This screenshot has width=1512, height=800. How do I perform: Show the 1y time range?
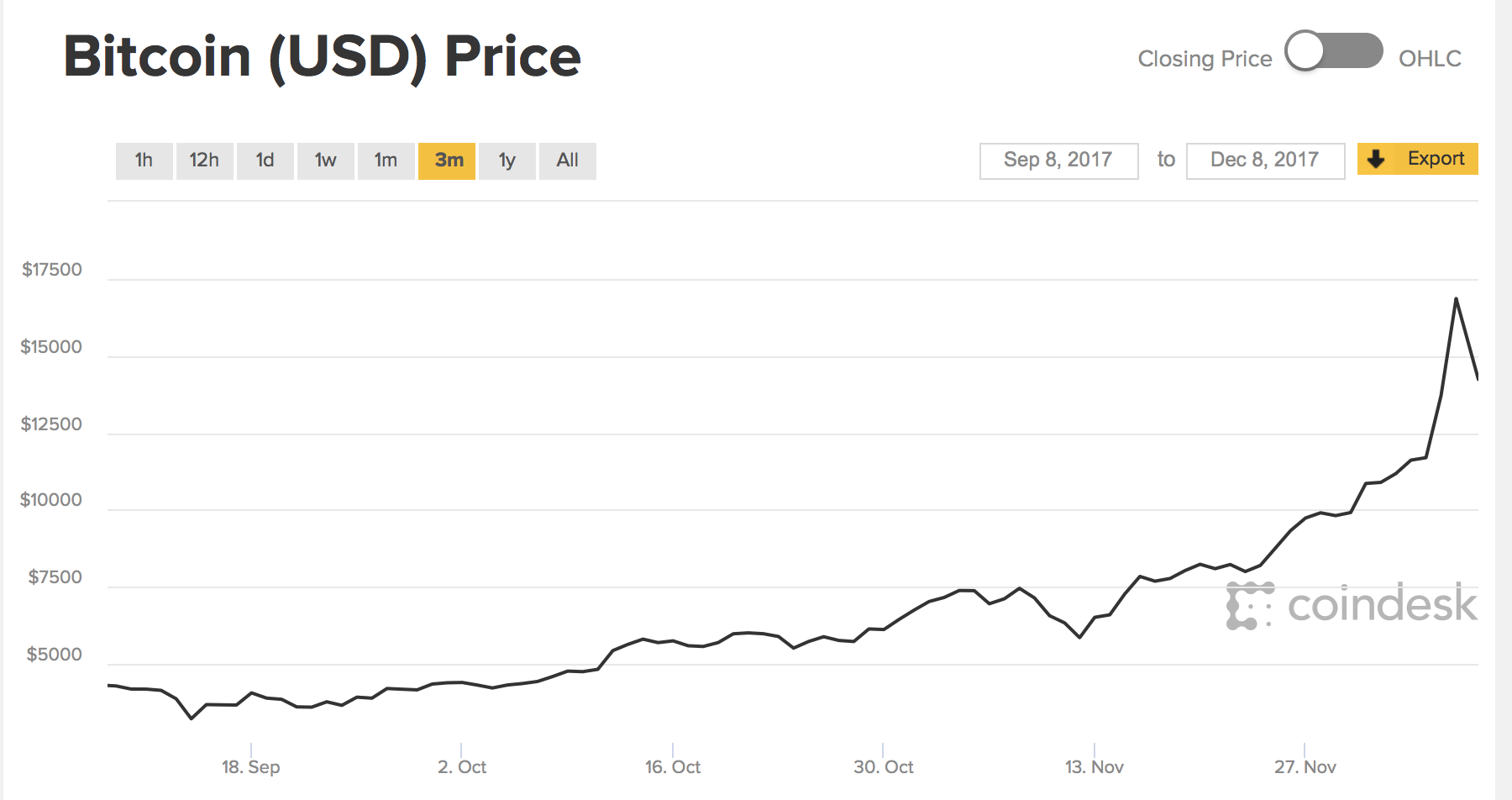coord(507,161)
